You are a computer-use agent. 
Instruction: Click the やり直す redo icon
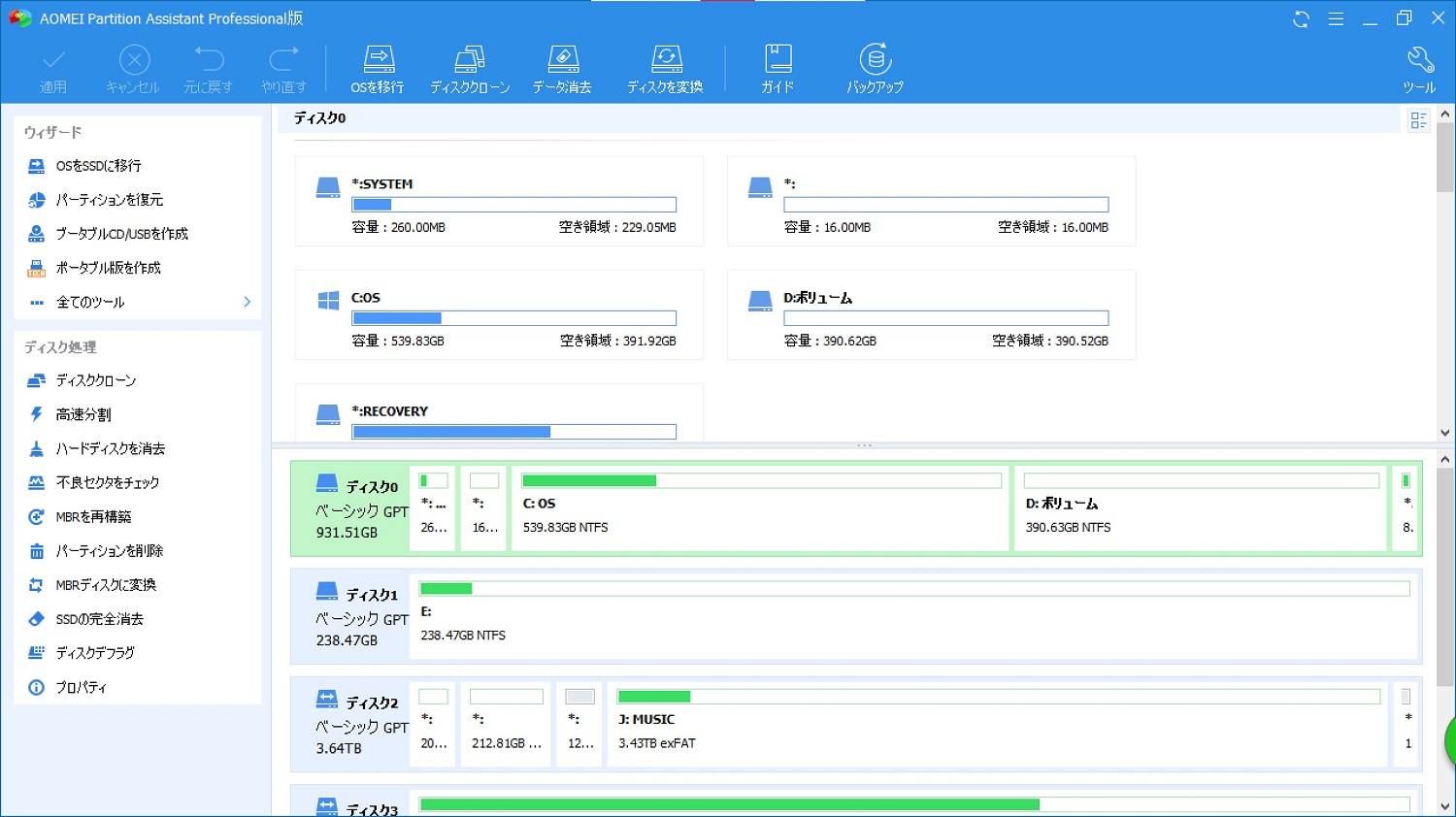(x=283, y=69)
